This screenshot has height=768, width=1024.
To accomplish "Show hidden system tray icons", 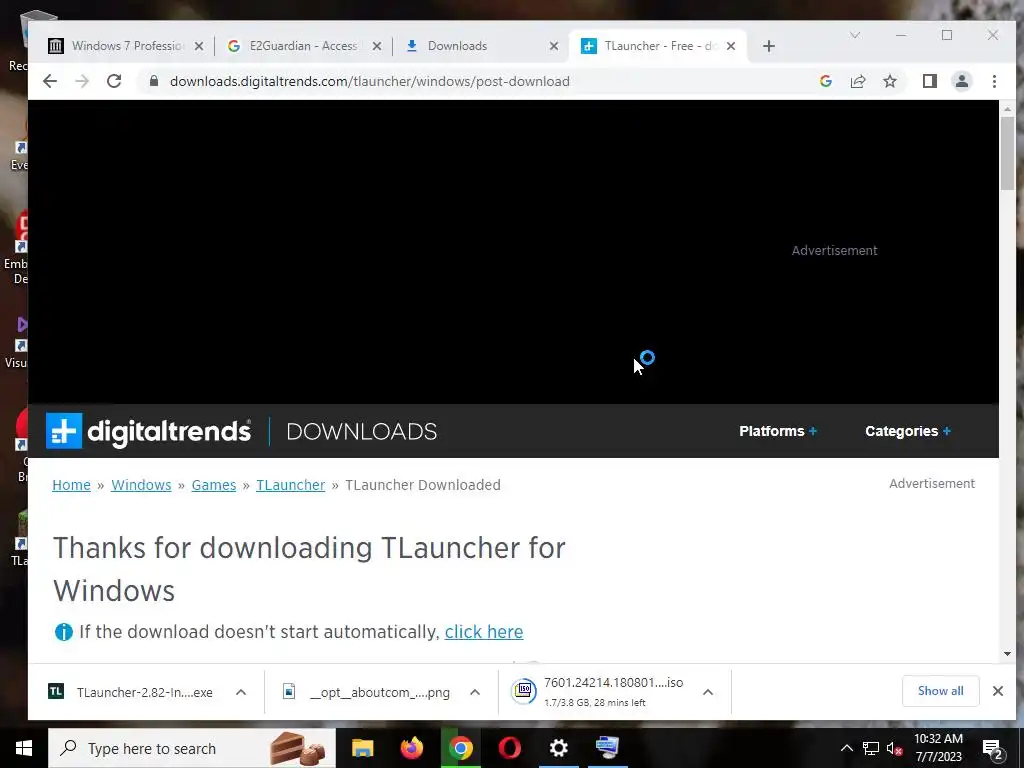I will tap(846, 748).
